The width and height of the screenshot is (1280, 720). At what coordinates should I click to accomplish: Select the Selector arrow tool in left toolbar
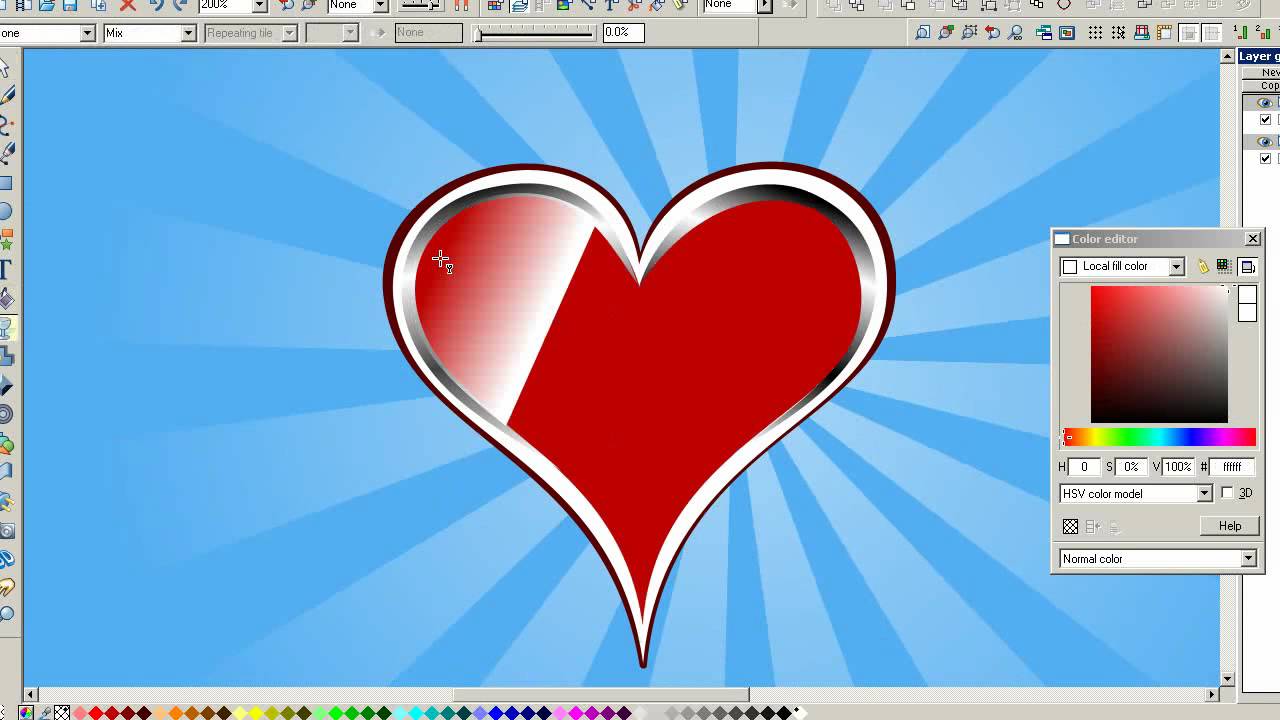(x=4, y=68)
